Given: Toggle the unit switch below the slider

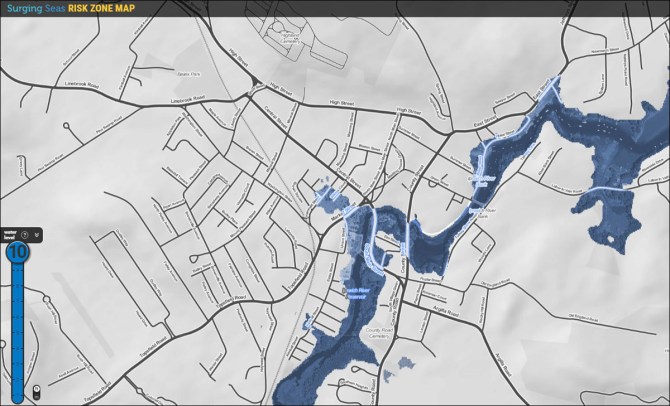Looking at the screenshot, I should pos(36,391).
